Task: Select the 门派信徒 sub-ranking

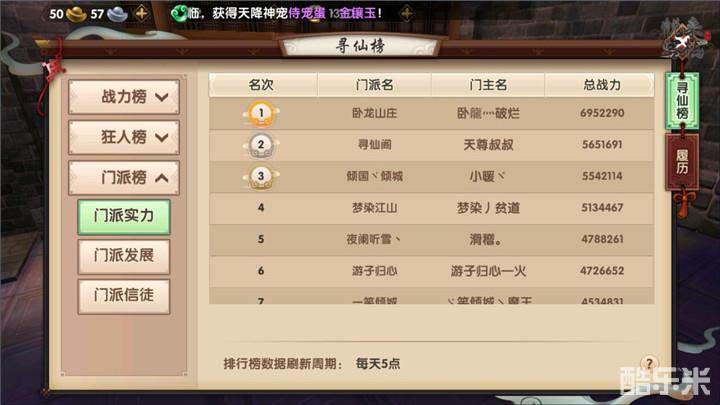Action: [x=124, y=296]
